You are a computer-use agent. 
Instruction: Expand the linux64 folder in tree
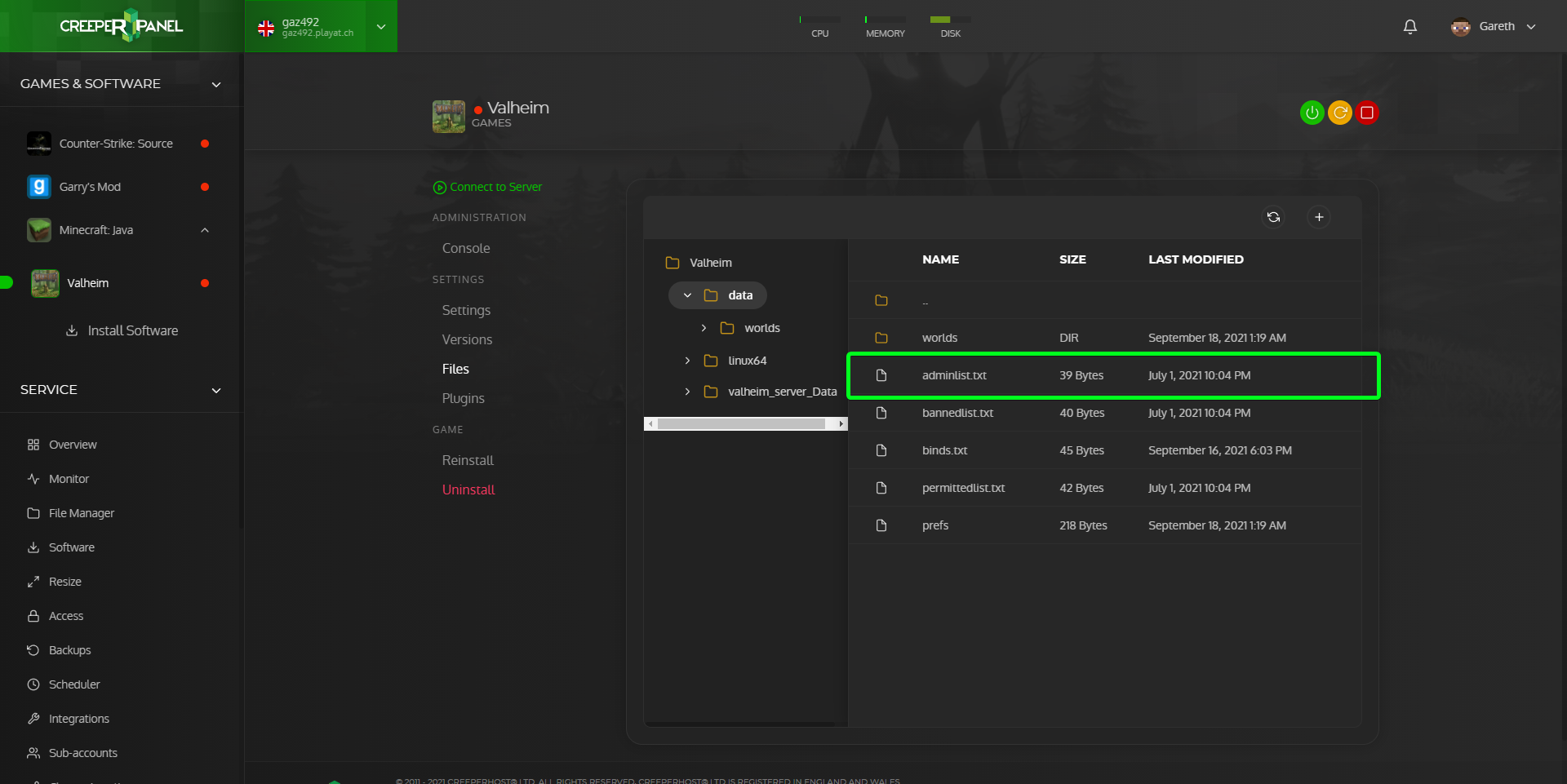pyautogui.click(x=687, y=361)
